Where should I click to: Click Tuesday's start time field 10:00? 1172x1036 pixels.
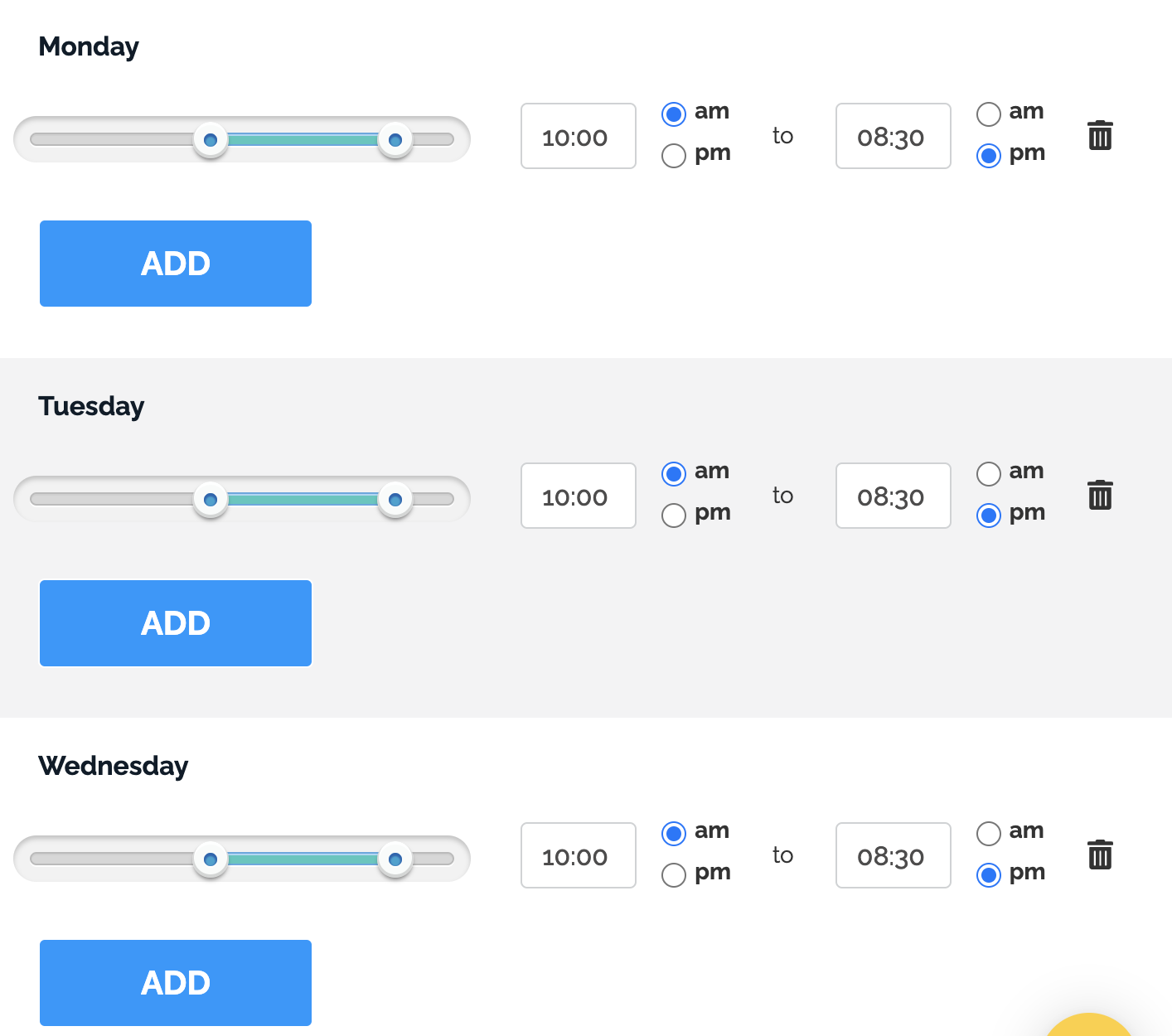pyautogui.click(x=578, y=496)
